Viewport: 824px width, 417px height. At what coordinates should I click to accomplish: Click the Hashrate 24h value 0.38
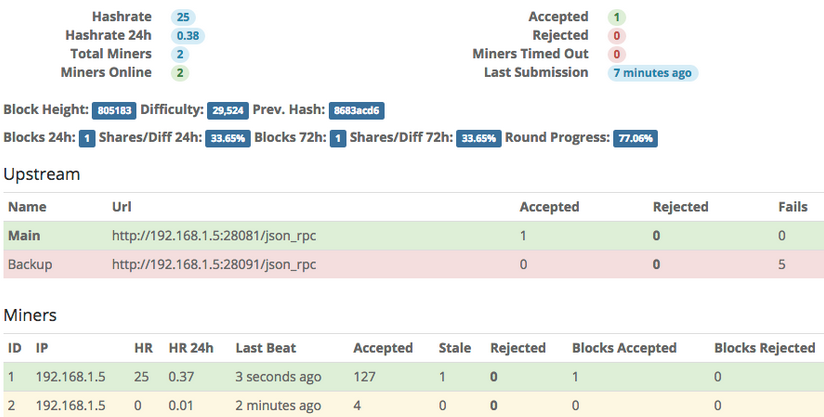click(x=186, y=35)
